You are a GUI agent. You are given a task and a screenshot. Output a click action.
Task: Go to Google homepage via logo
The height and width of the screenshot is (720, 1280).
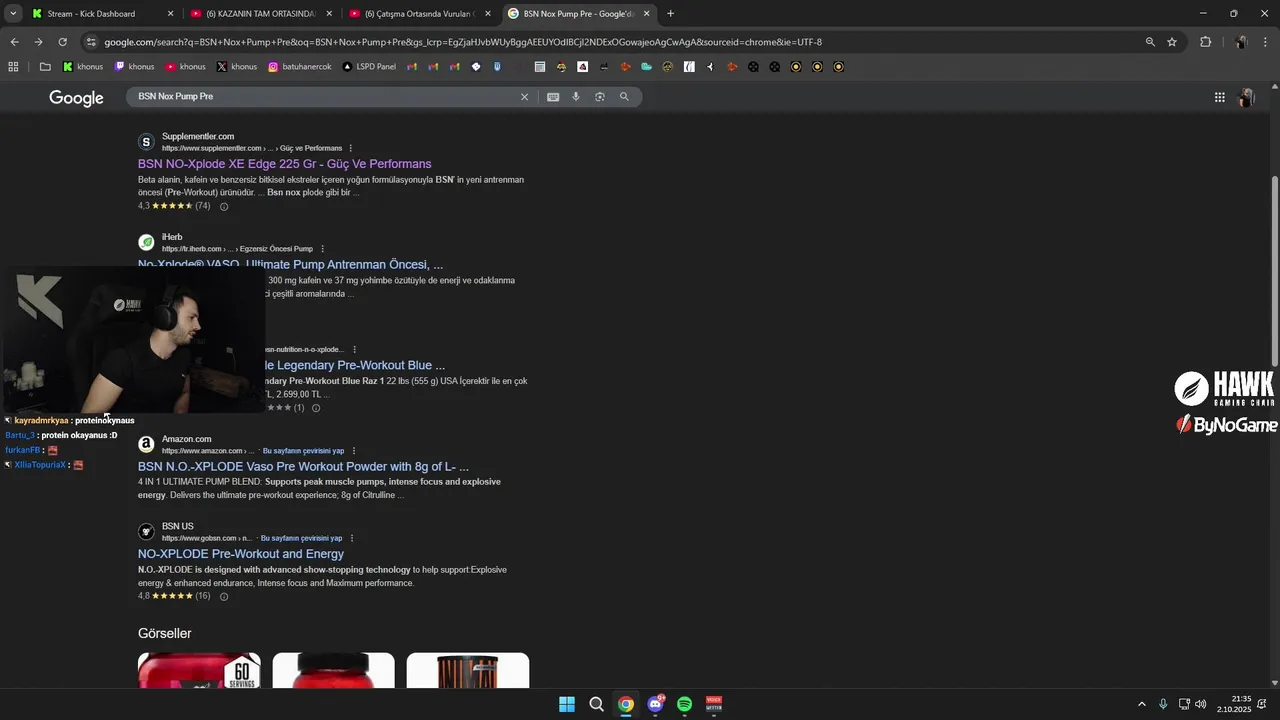pyautogui.click(x=76, y=98)
